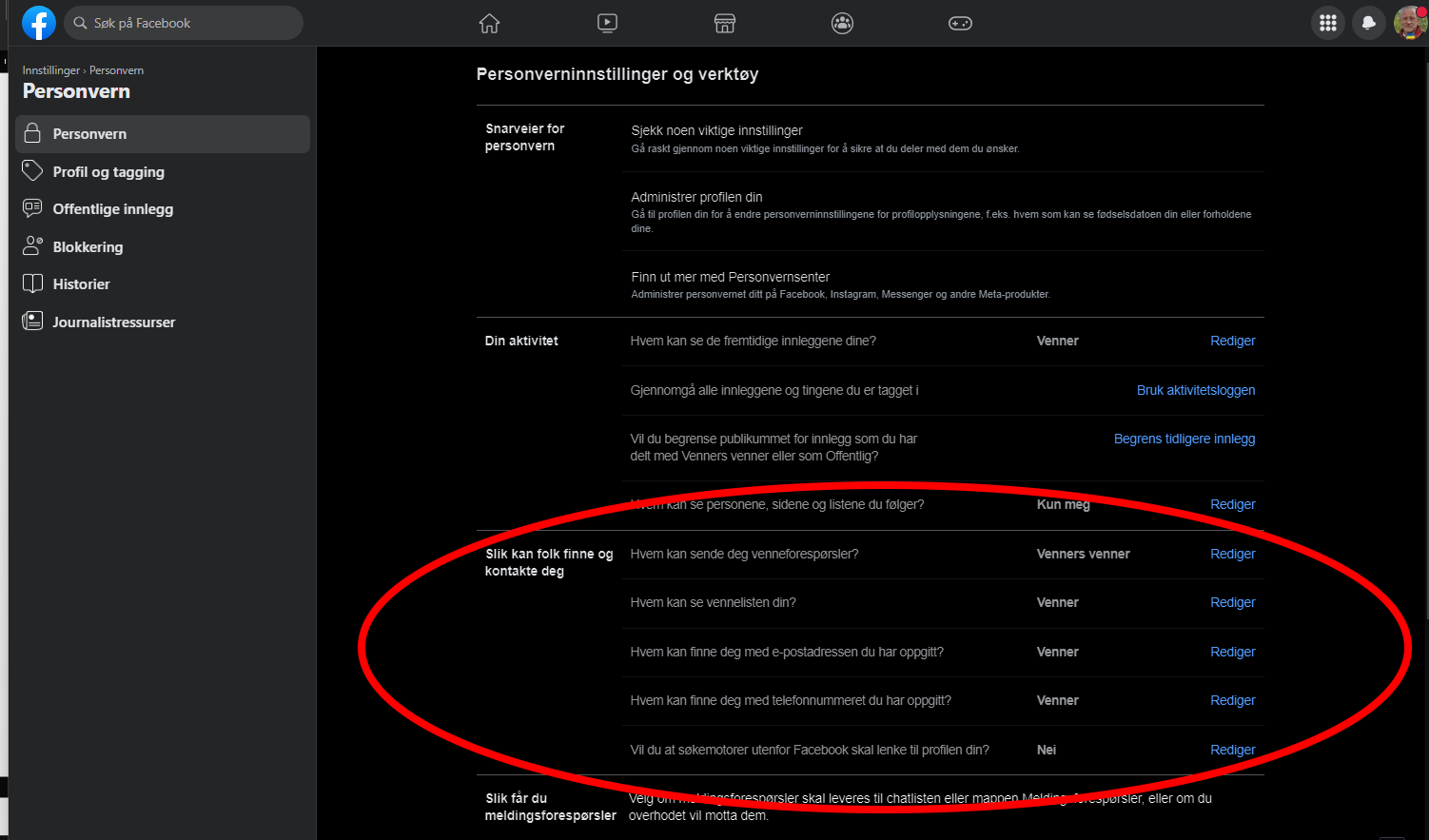Open the Gaming controller icon
This screenshot has width=1429, height=840.
(960, 23)
